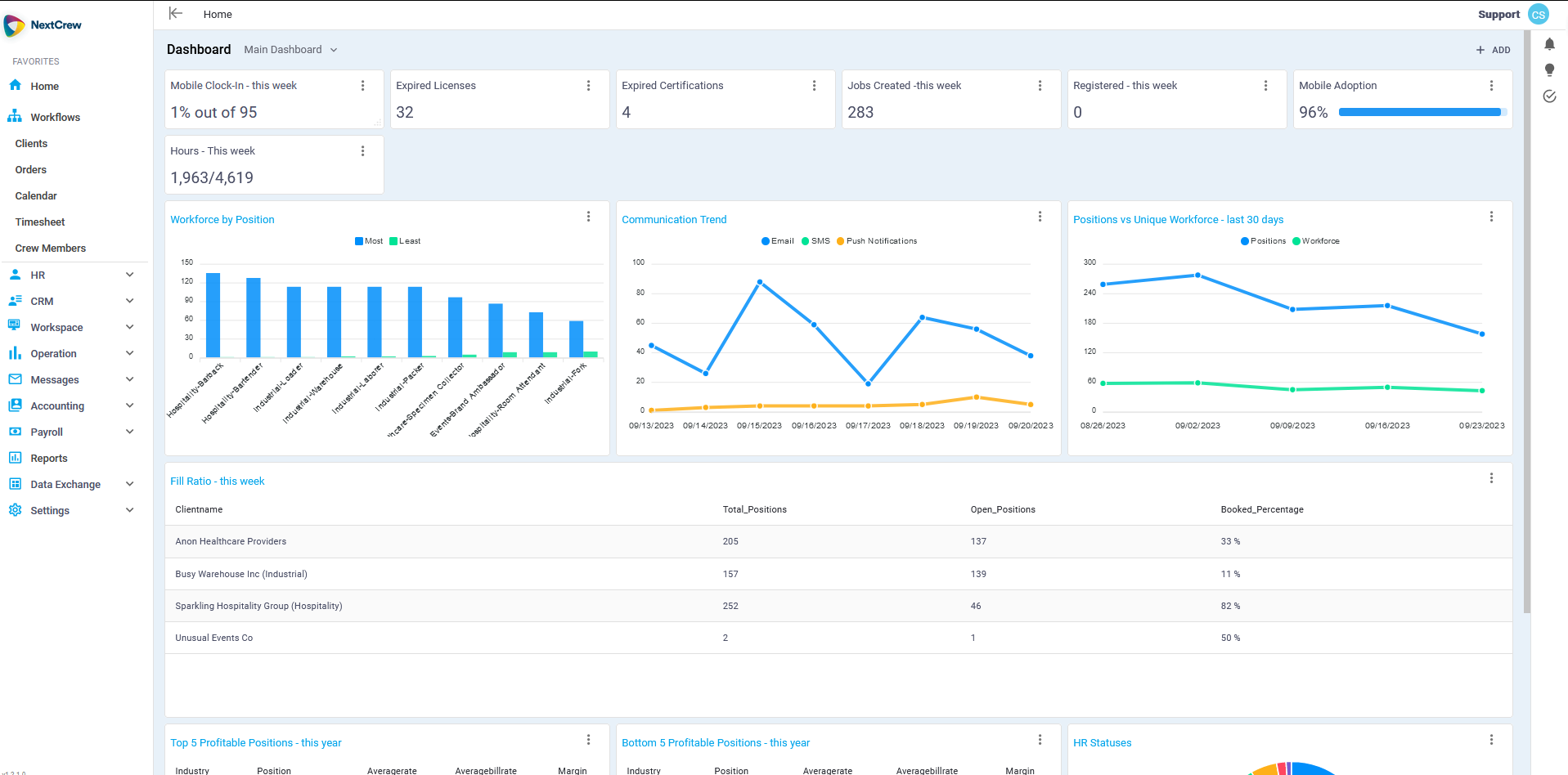Expand the Operation menu chevron
The height and width of the screenshot is (775, 1568).
tap(129, 353)
